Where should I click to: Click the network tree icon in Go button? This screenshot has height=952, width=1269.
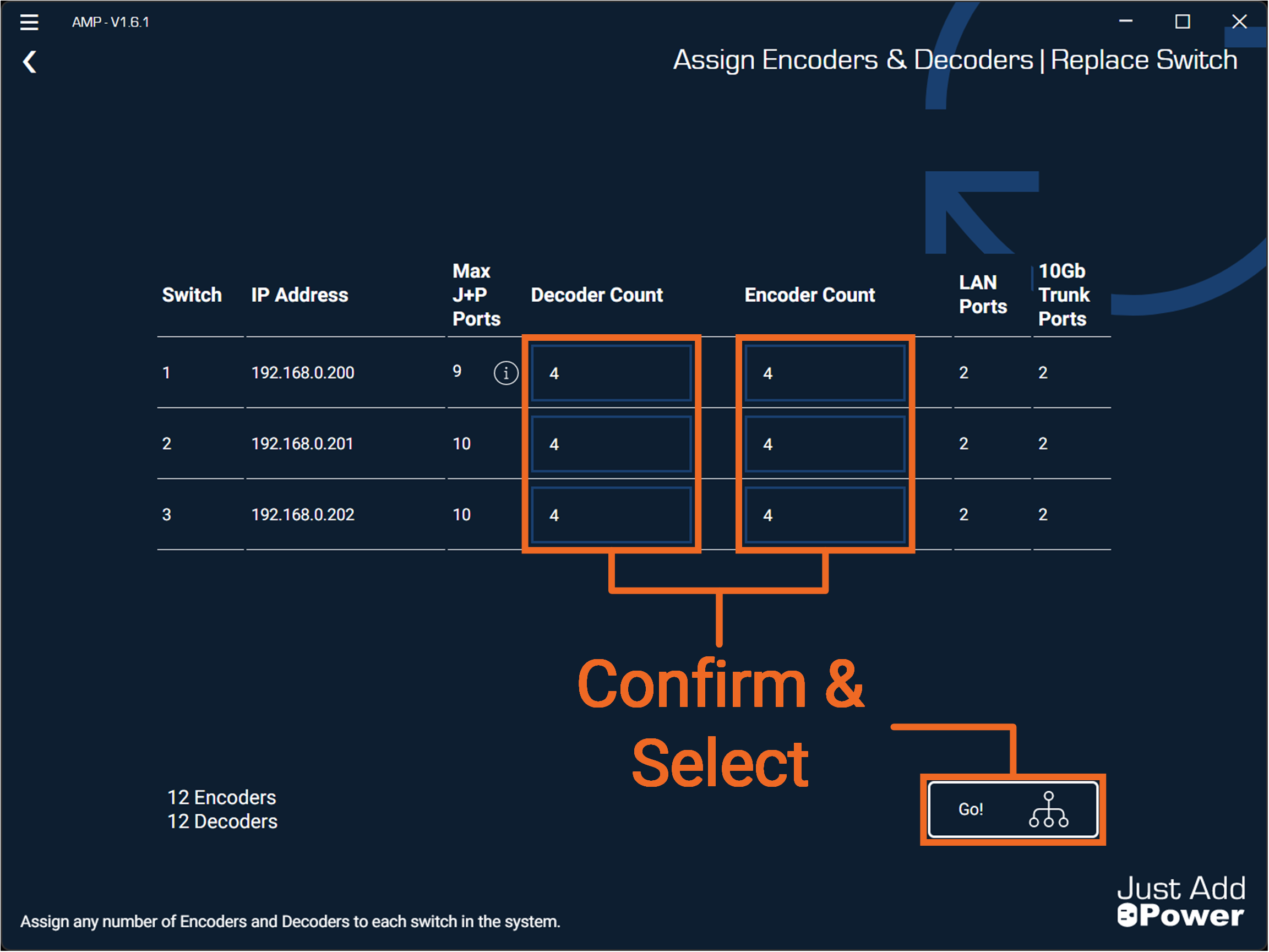click(1048, 809)
